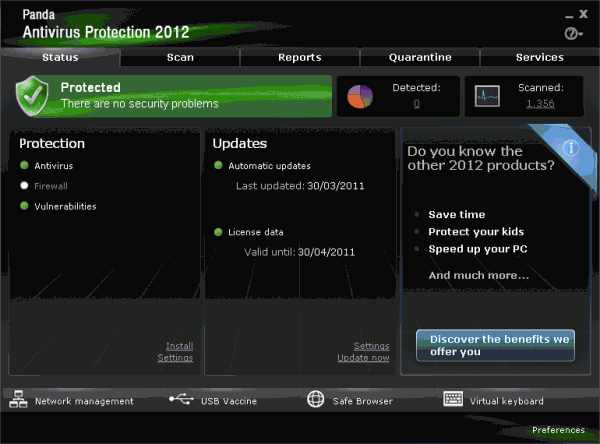This screenshot has height=444, width=600.
Task: Click Last updated: 30/03/2011 text
Action: [x=300, y=186]
